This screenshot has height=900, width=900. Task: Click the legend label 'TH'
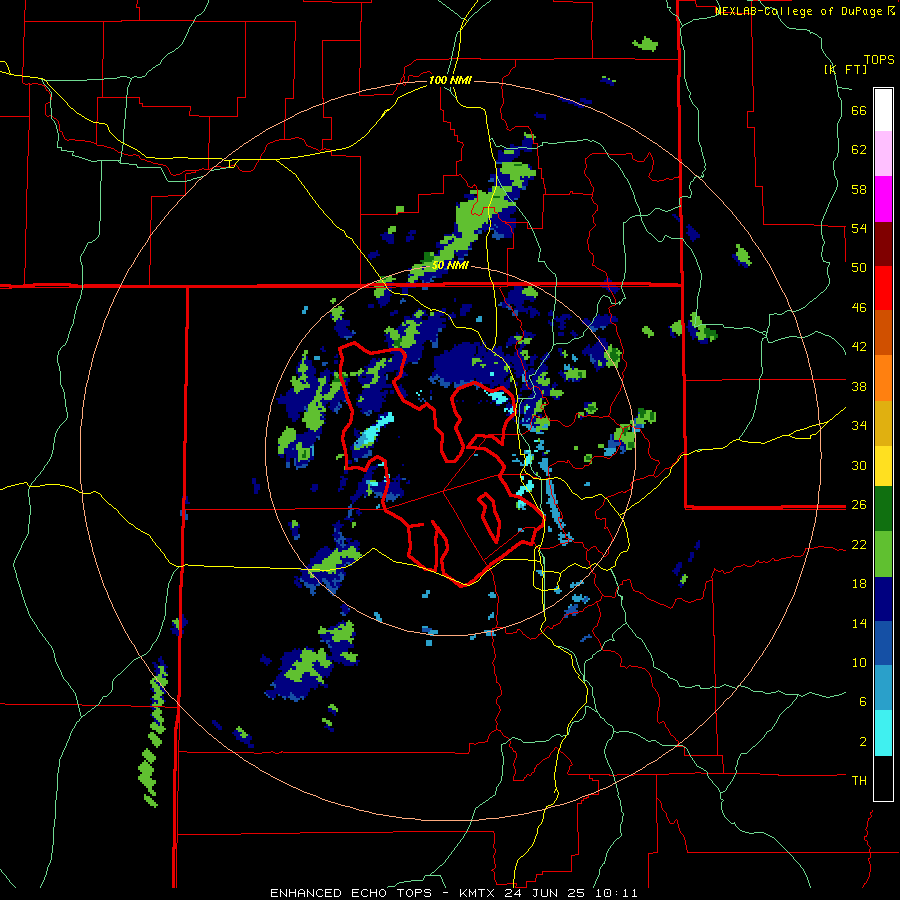[x=859, y=781]
